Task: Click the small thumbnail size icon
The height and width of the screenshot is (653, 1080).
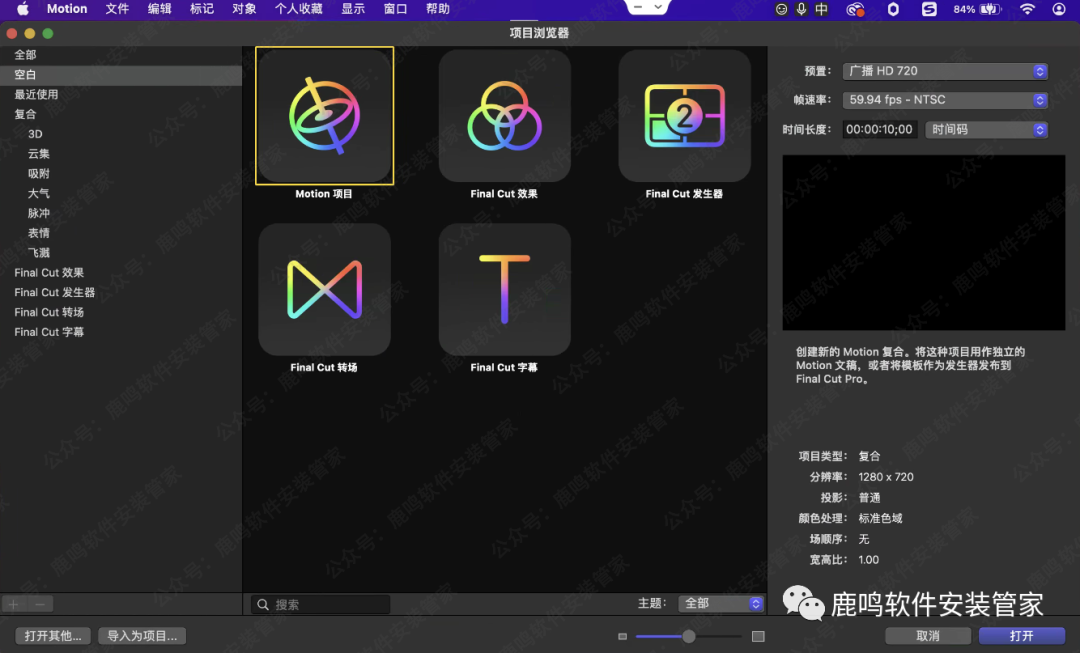Action: pos(622,635)
